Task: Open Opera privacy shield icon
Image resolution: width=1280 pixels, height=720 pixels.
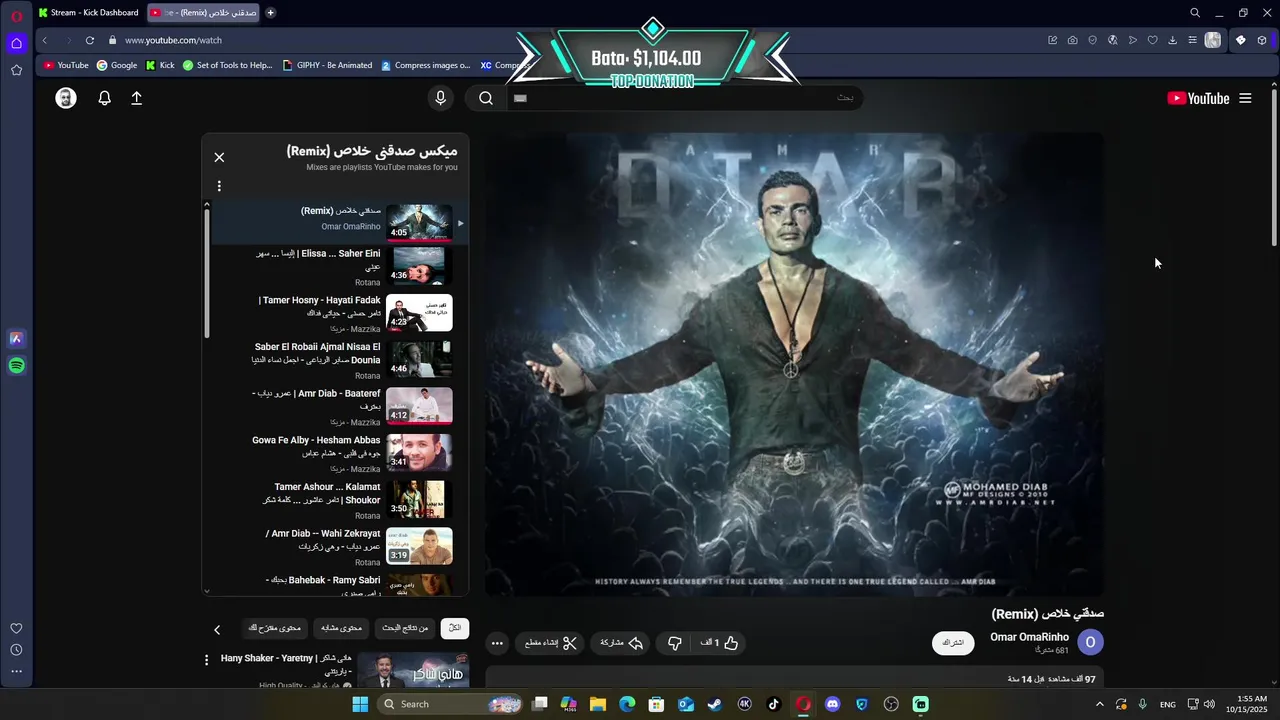Action: click(1092, 40)
